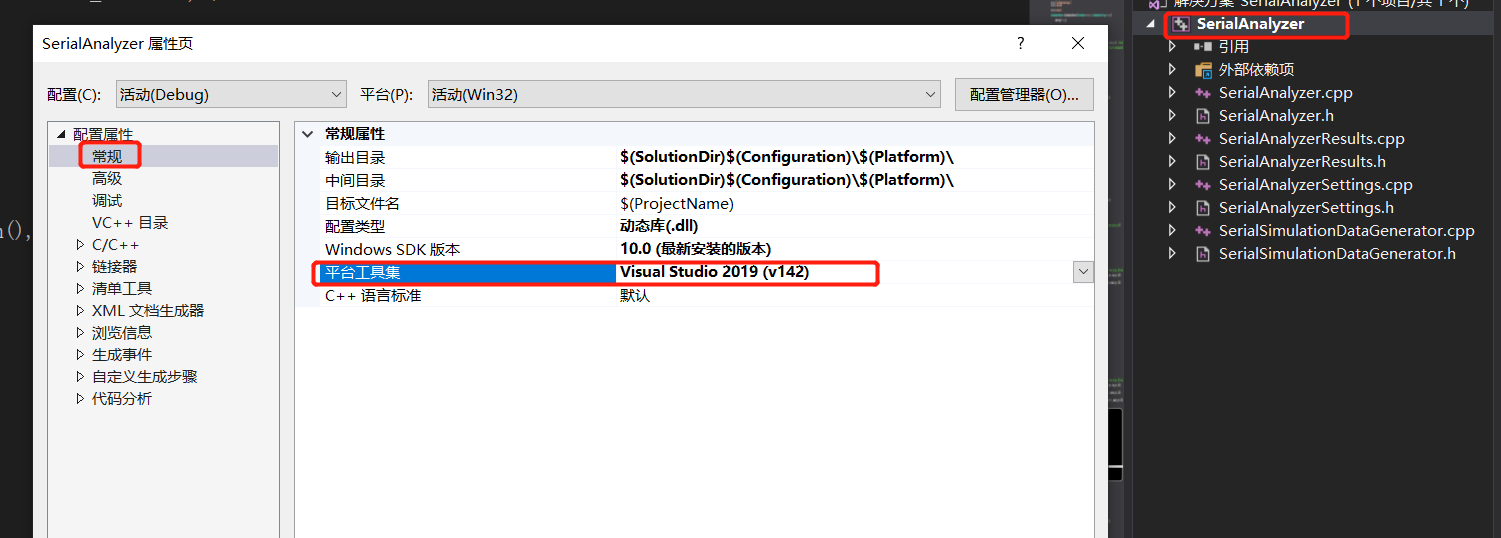
Task: Select VC++ 目录 in the property tree
Action: (130, 223)
